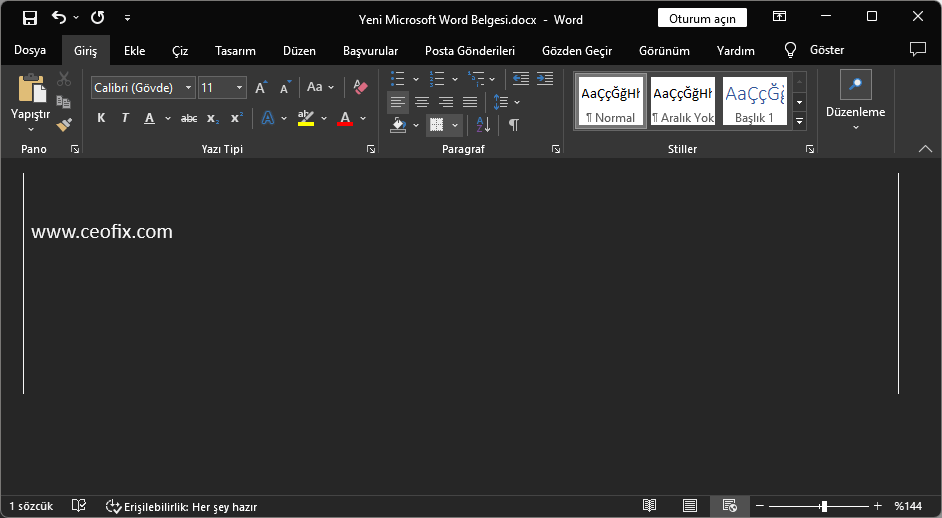The height and width of the screenshot is (518, 942).
Task: Open highlight color dropdown arrow
Action: (x=324, y=118)
